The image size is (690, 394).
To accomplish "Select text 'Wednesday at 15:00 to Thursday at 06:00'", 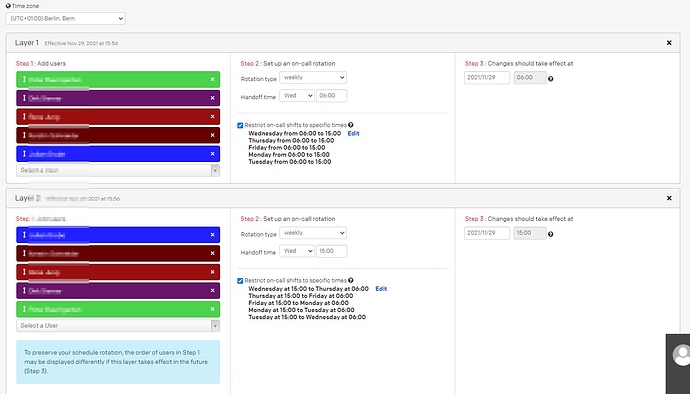I will (x=308, y=289).
